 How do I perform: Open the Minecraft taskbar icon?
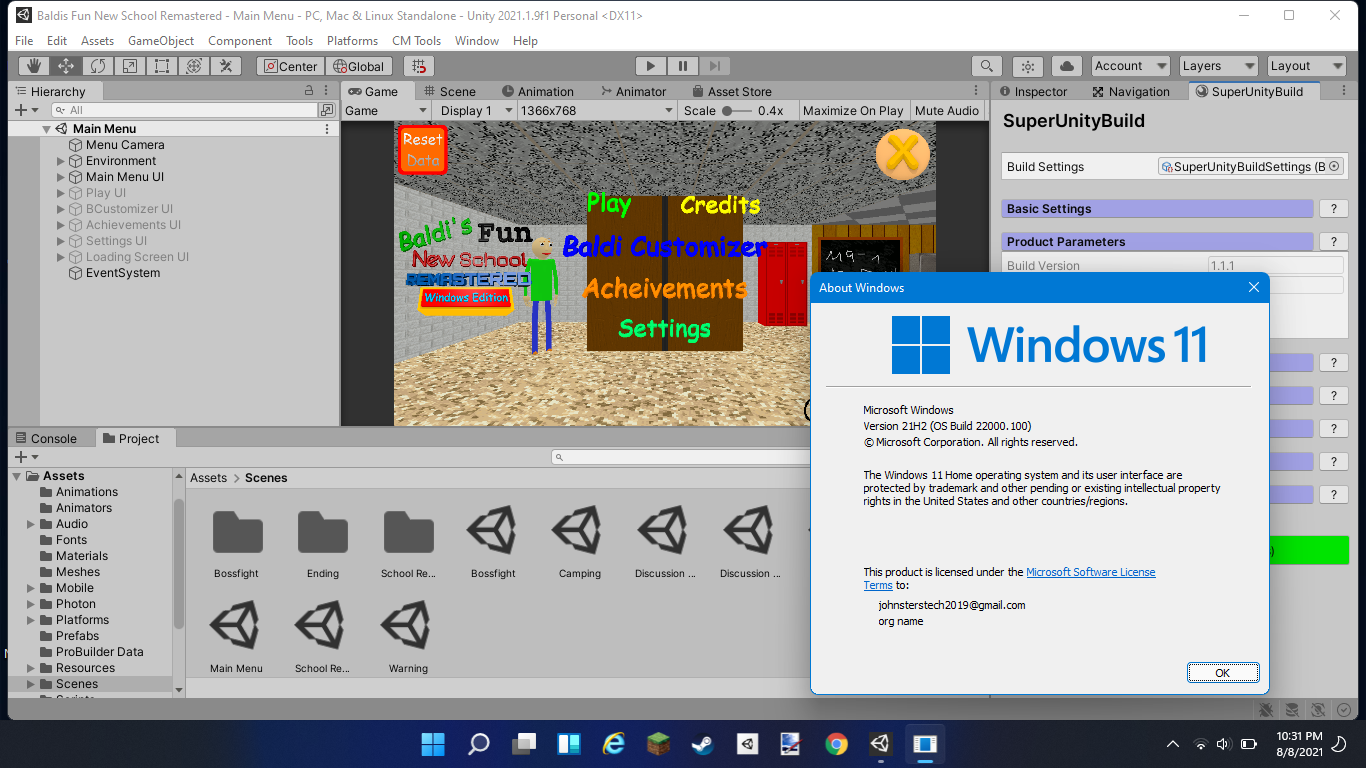point(657,744)
